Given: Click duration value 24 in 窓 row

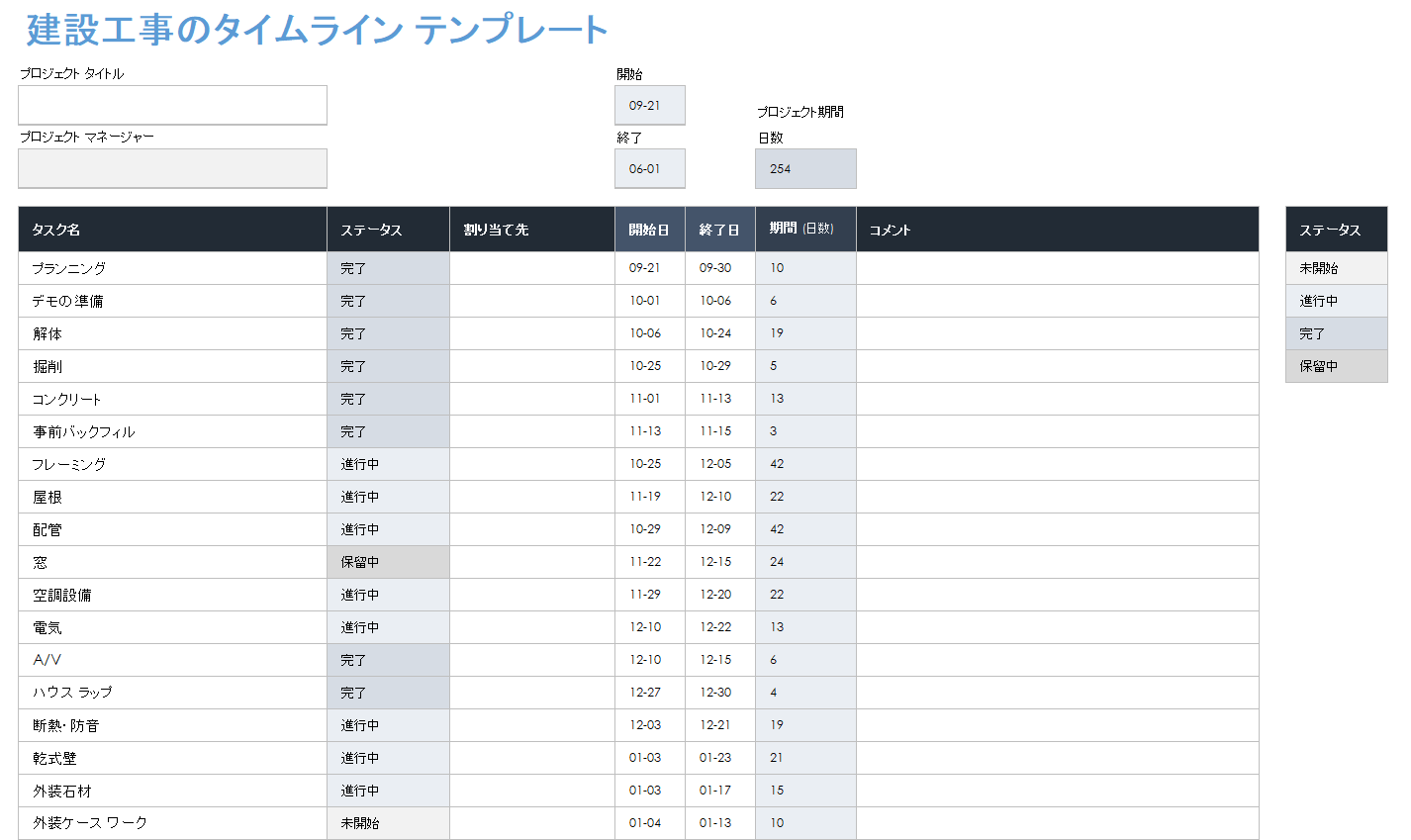Looking at the screenshot, I should [x=805, y=562].
